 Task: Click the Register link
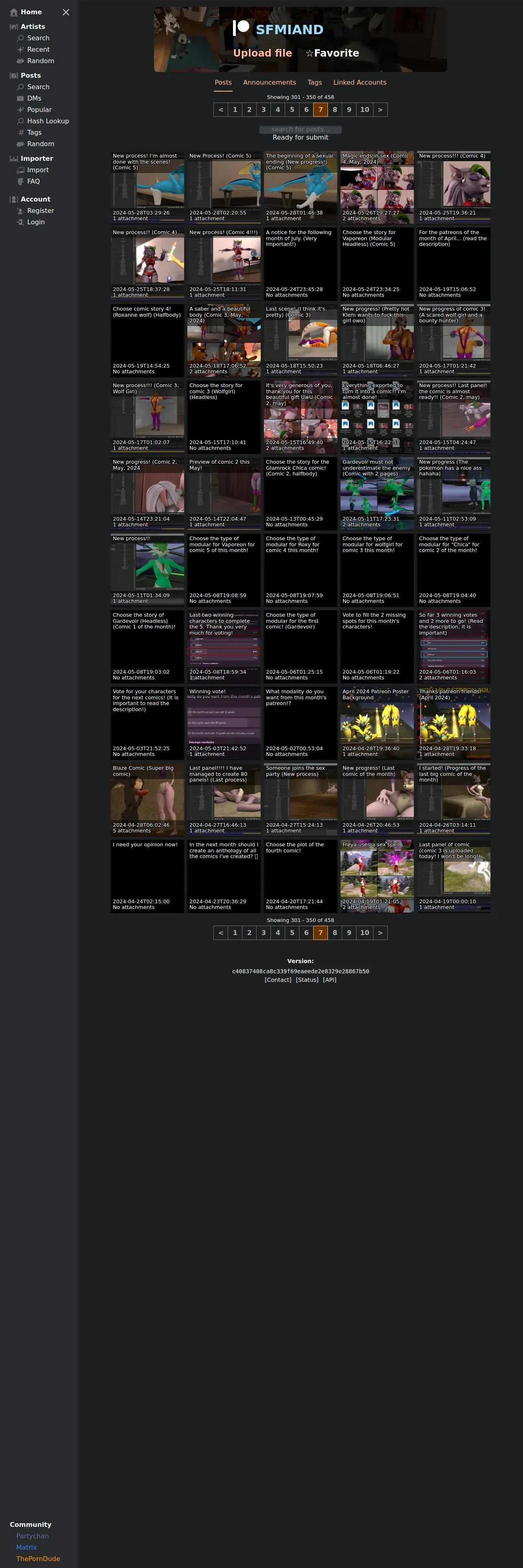[x=41, y=210]
